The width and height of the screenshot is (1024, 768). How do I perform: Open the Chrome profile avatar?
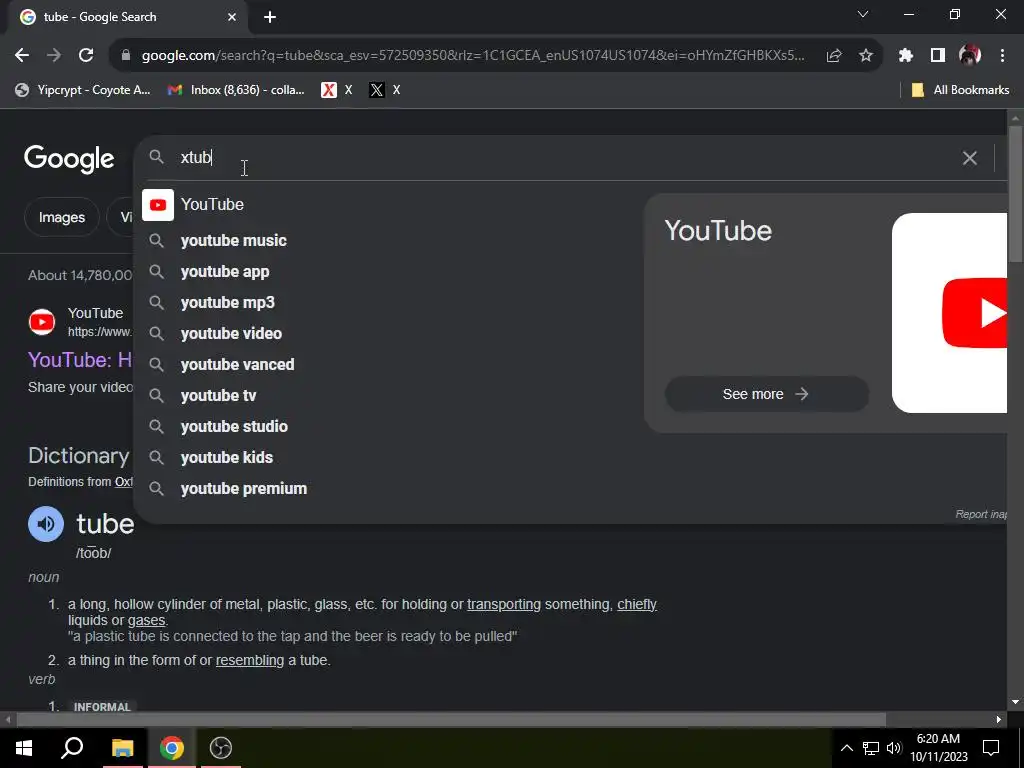[970, 56]
